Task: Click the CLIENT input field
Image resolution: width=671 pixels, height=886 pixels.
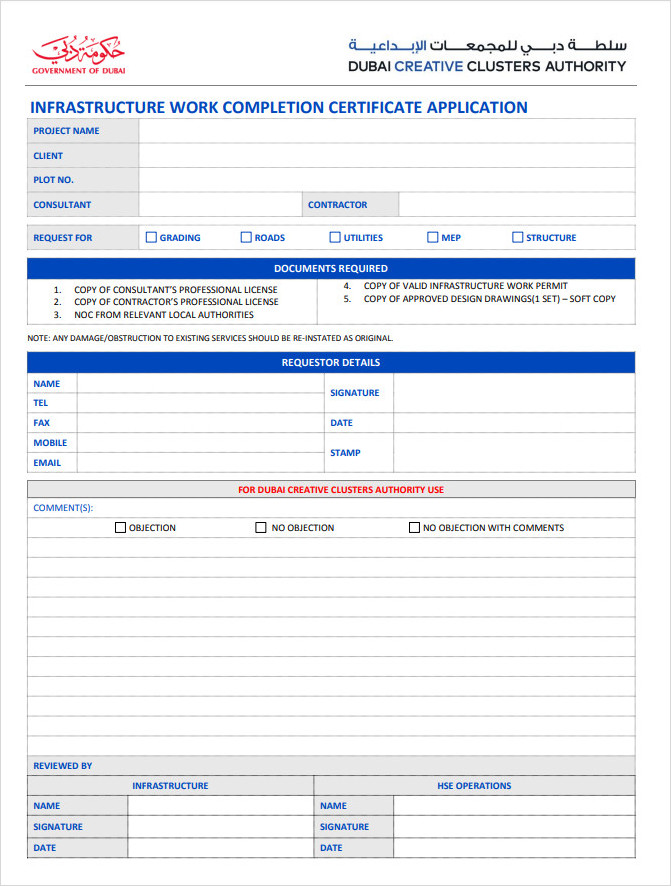Action: coord(387,155)
